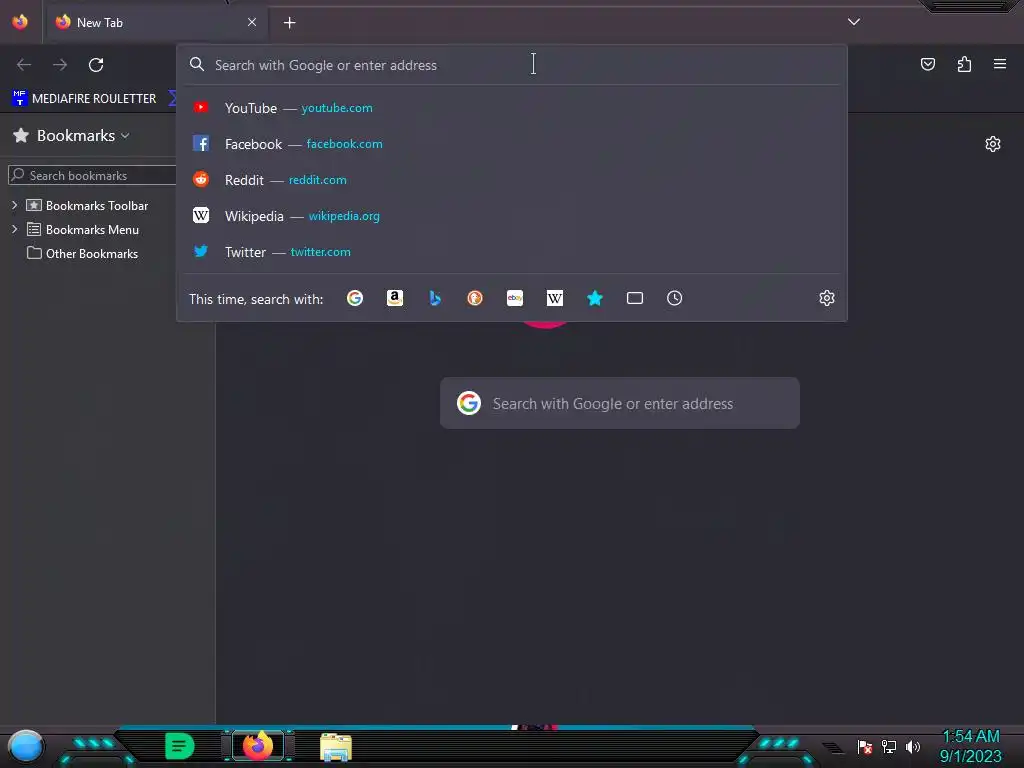Search this time with Amazon icon
The width and height of the screenshot is (1024, 768).
point(394,298)
